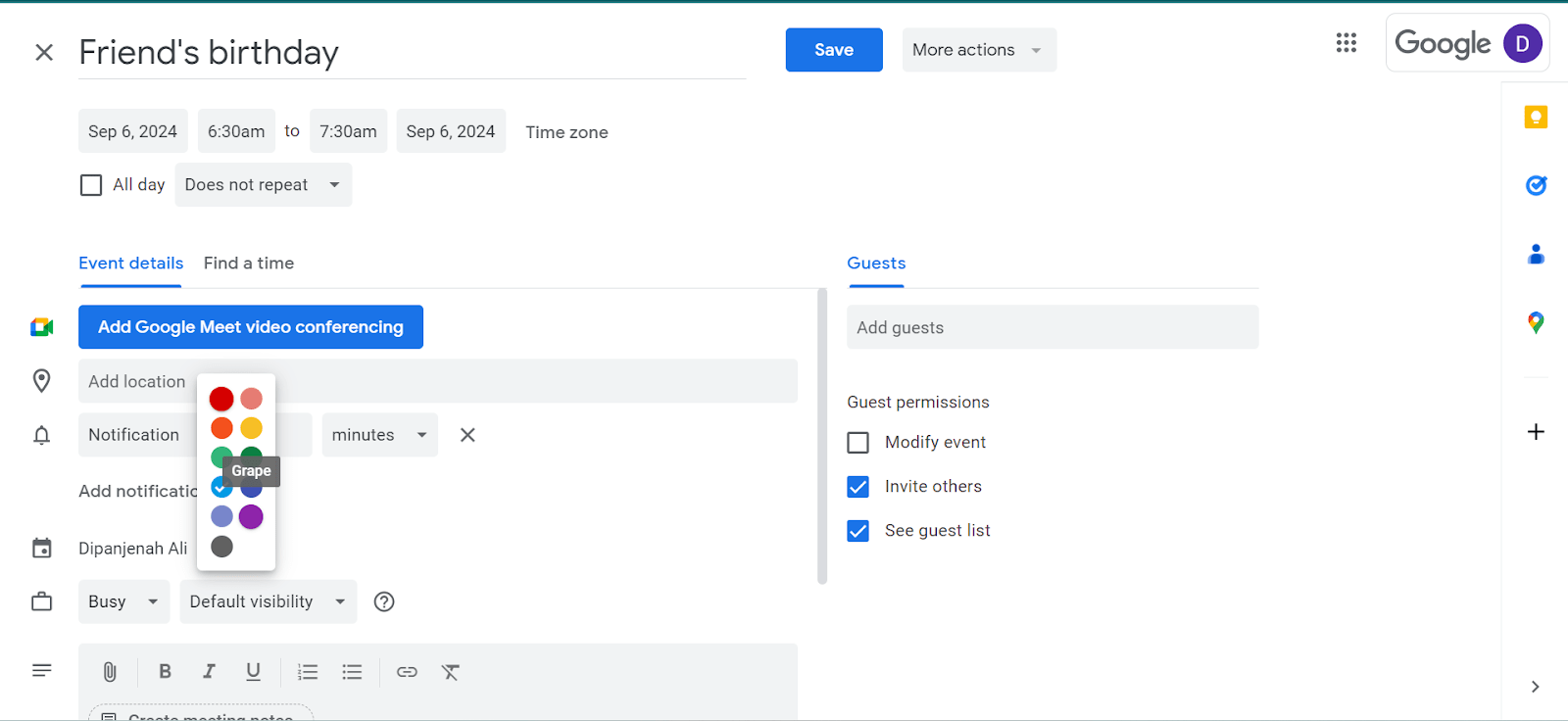
Task: Check the Modify event permission
Action: pyautogui.click(x=858, y=443)
